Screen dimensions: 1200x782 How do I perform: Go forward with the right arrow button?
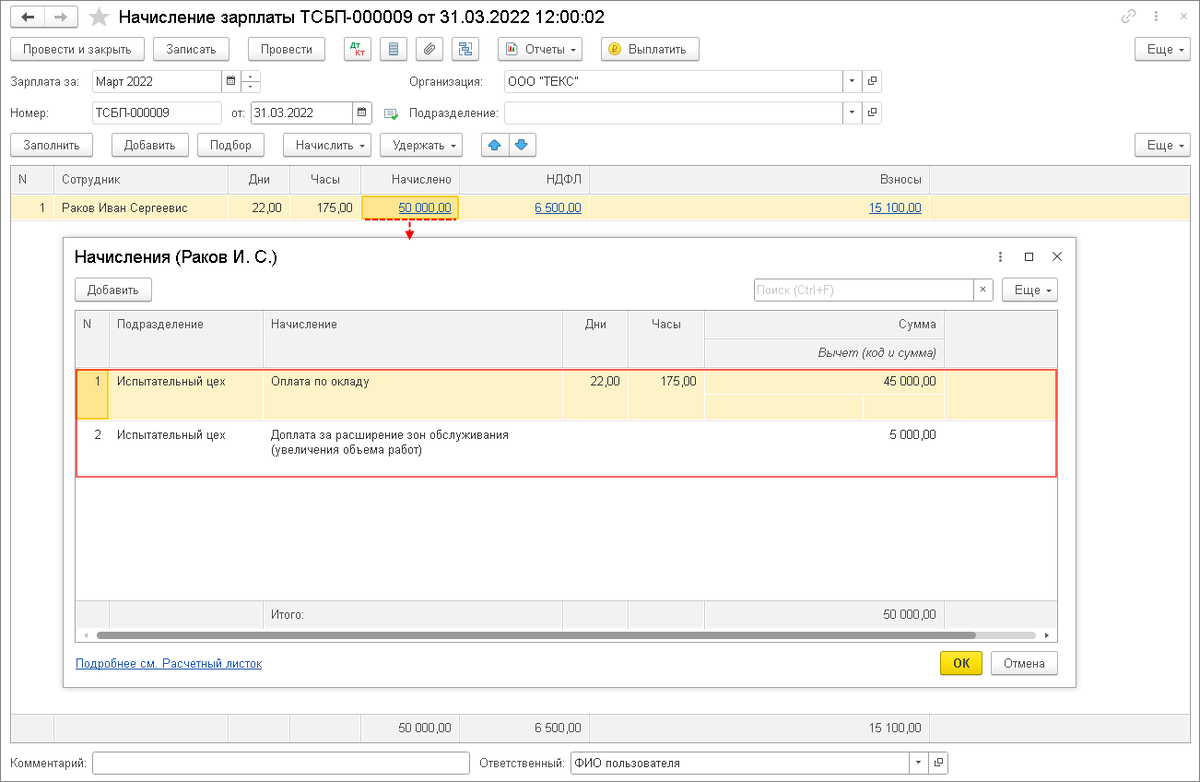pyautogui.click(x=62, y=17)
